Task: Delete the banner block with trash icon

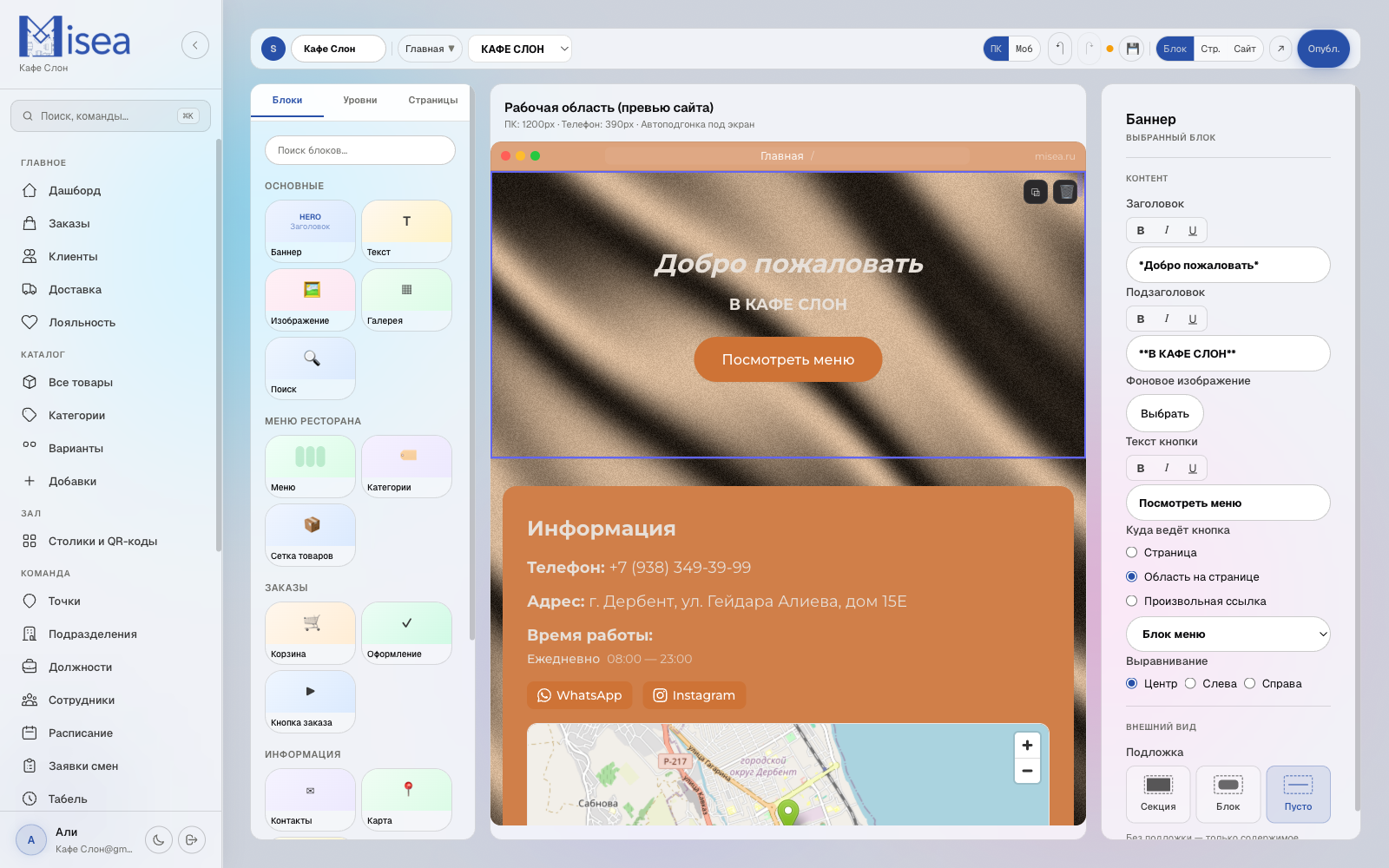Action: tap(1066, 192)
